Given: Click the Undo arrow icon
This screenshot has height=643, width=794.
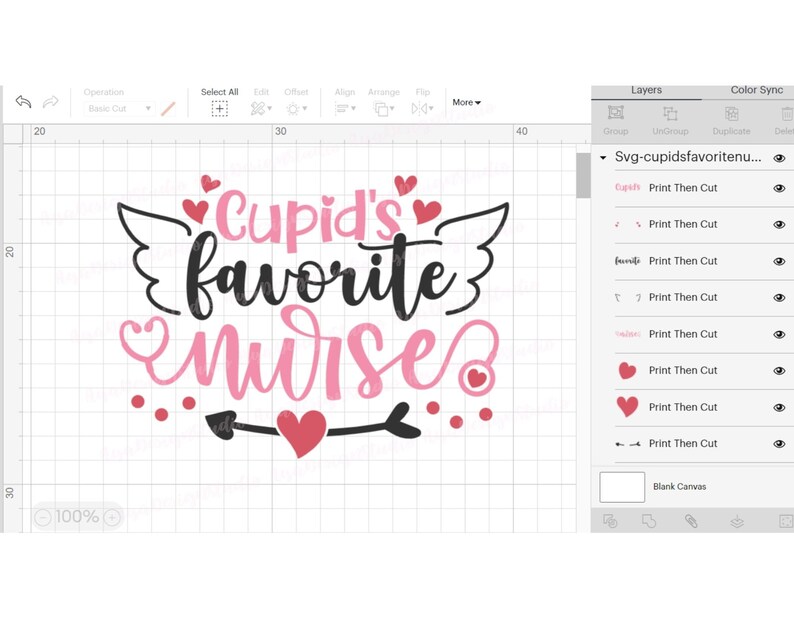Looking at the screenshot, I should pyautogui.click(x=23, y=102).
